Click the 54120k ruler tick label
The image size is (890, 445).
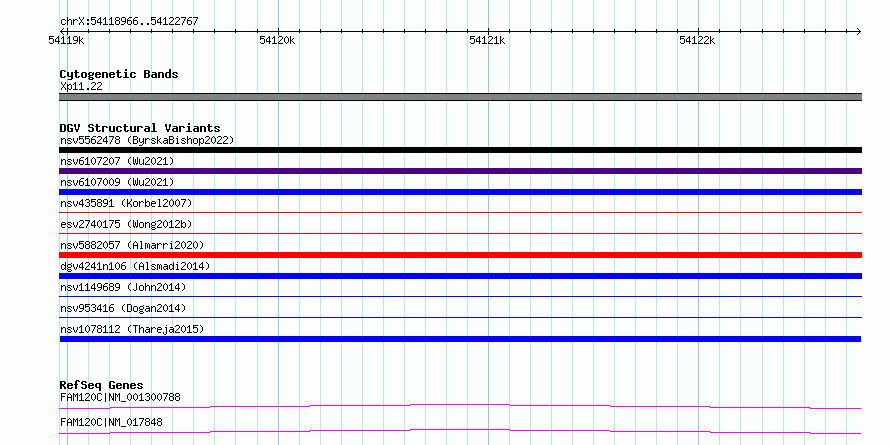click(x=278, y=40)
